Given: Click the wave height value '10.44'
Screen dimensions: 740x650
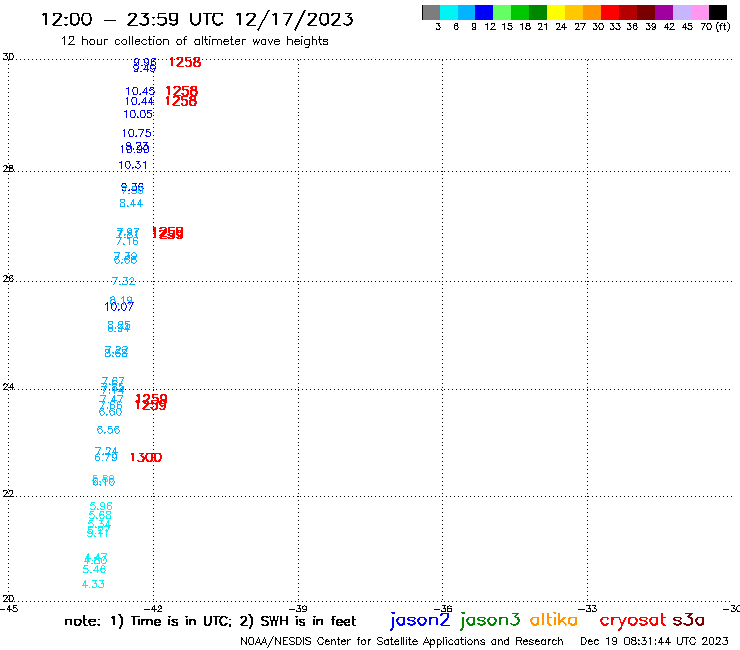Looking at the screenshot, I should click(139, 101).
